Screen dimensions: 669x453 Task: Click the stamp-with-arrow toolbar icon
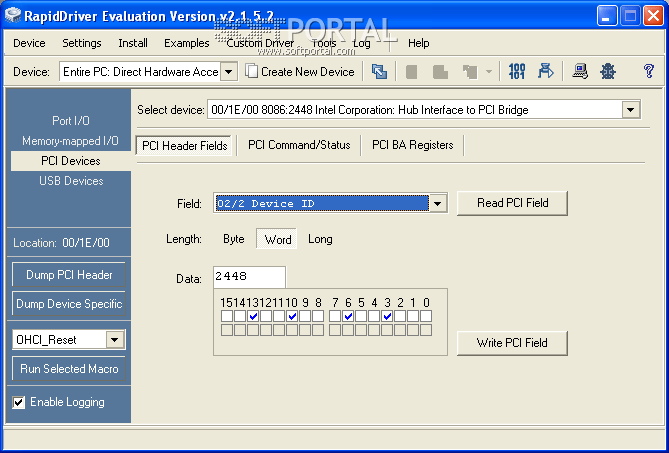tap(545, 71)
